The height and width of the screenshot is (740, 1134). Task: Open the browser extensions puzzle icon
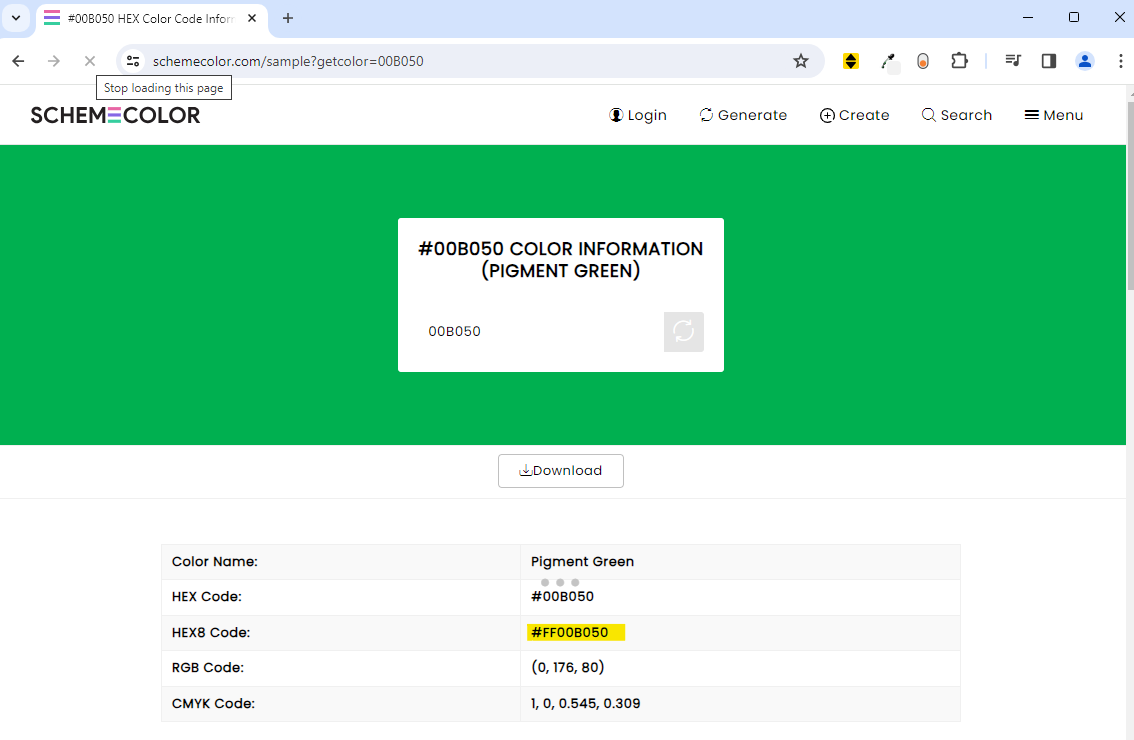pyautogui.click(x=959, y=61)
